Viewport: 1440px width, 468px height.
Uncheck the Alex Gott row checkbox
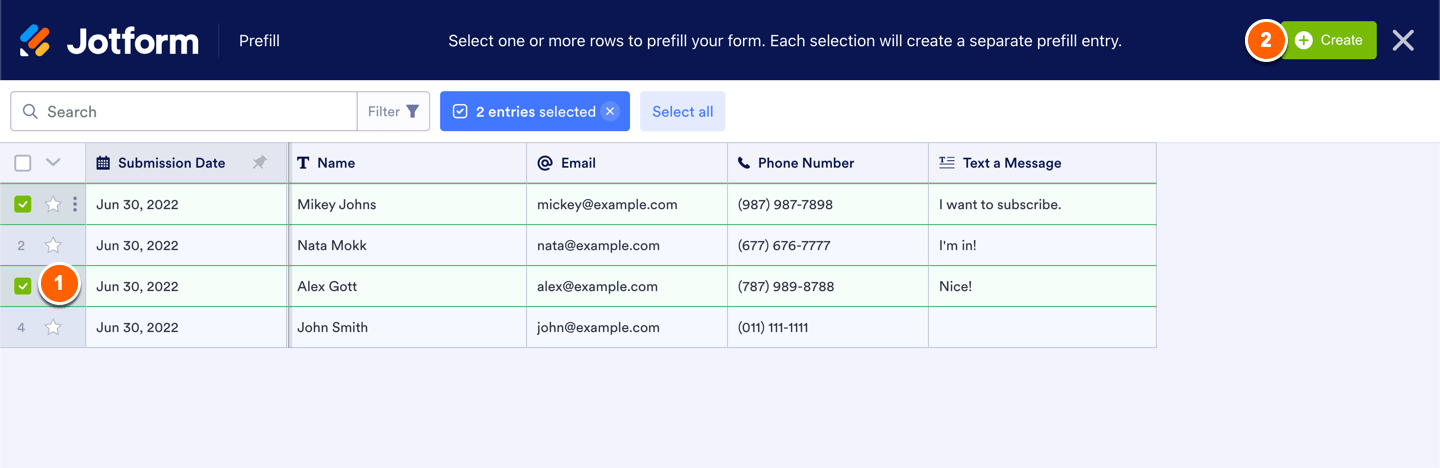click(23, 287)
